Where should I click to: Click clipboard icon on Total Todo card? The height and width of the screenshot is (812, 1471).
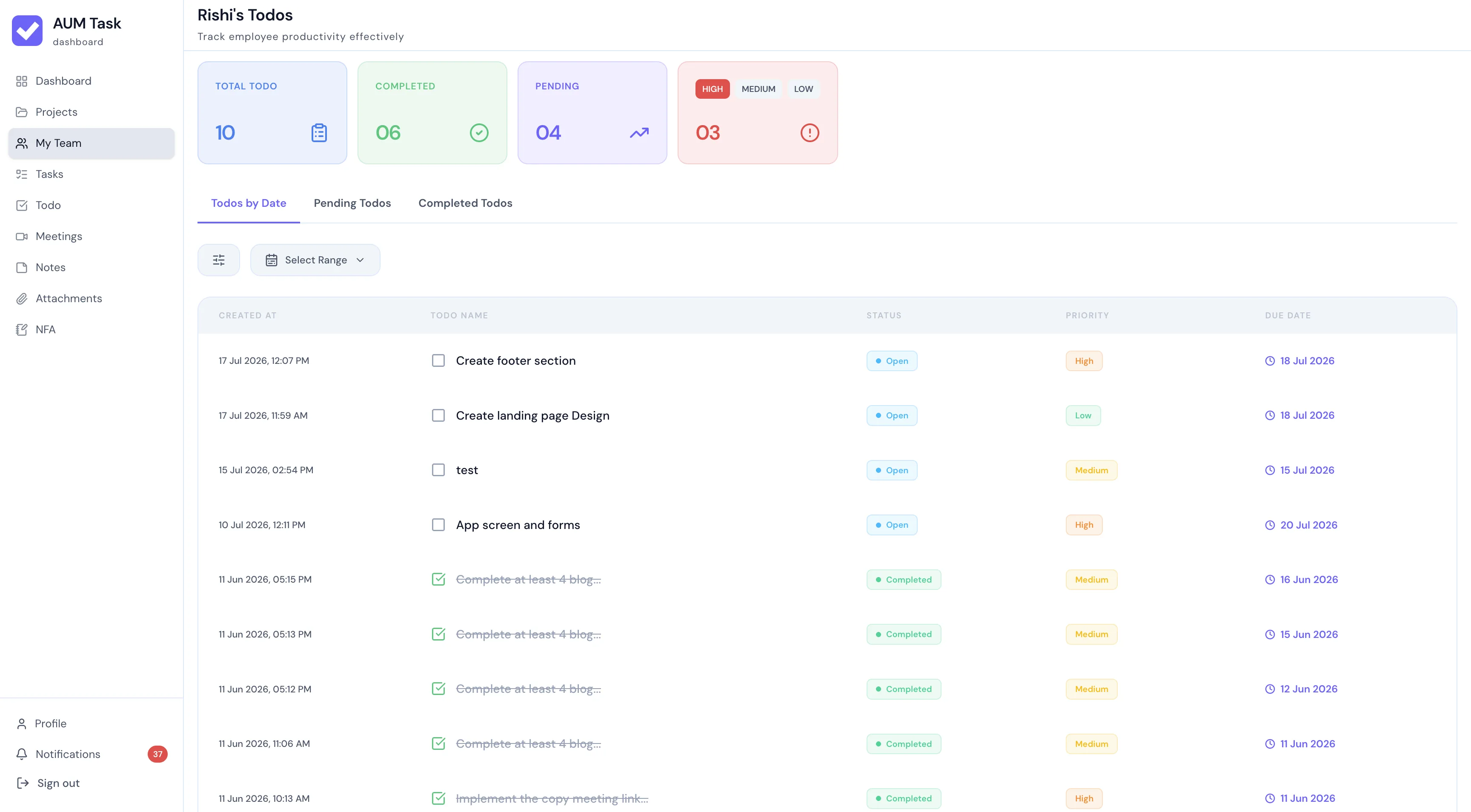click(319, 132)
